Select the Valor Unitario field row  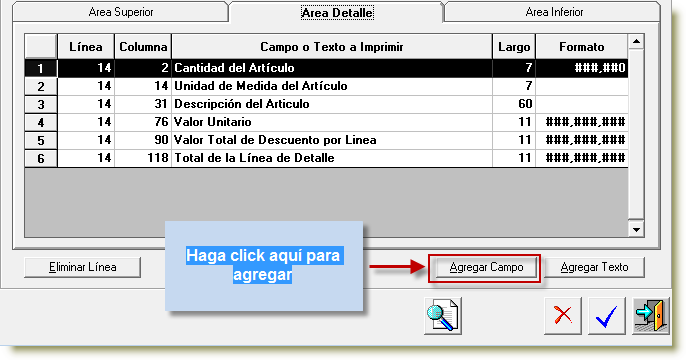(326, 122)
